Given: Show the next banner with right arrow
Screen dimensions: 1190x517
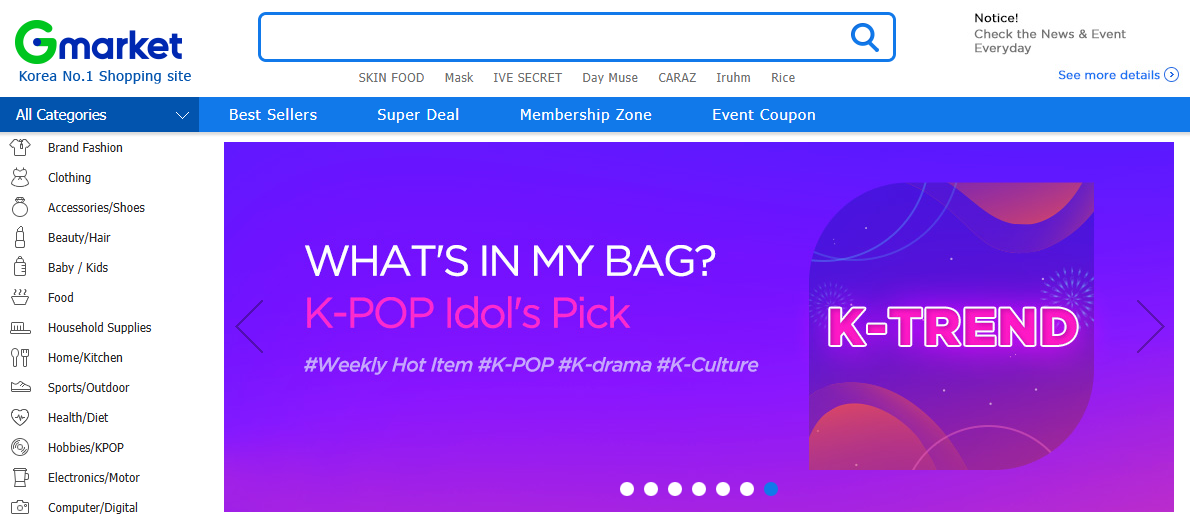Looking at the screenshot, I should pos(1150,327).
